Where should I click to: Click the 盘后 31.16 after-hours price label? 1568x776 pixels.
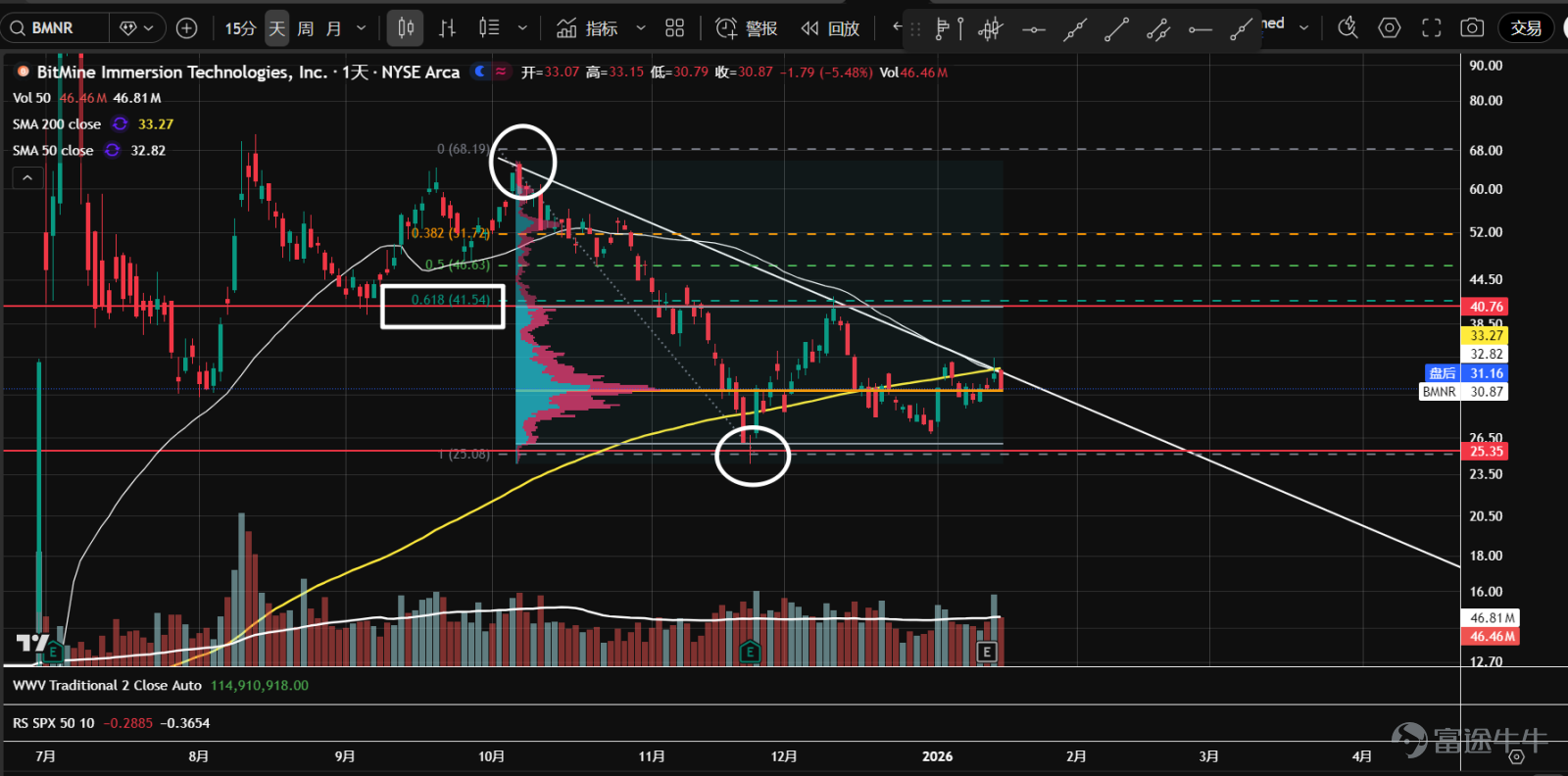[1465, 373]
